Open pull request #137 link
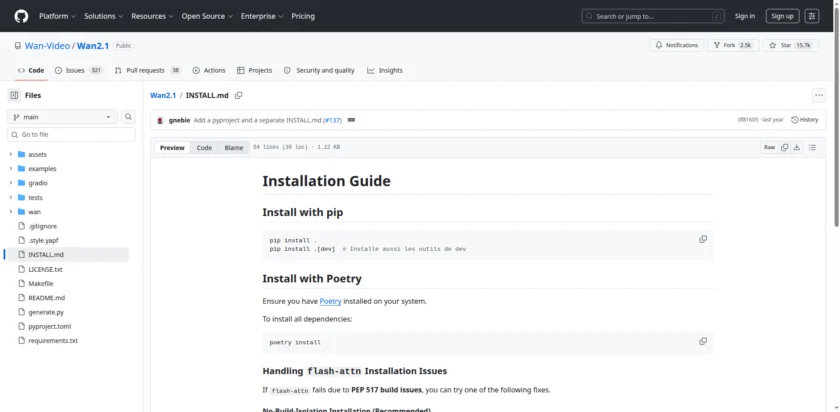 coord(333,120)
